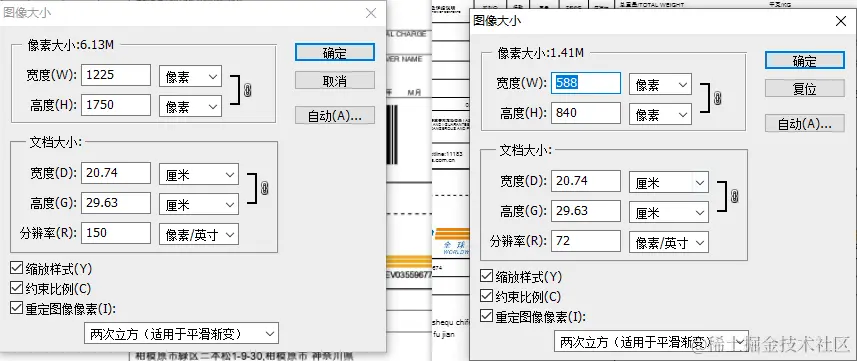Close the right 图像大小 dialog
This screenshot has height=361, width=857.
coord(842,21)
